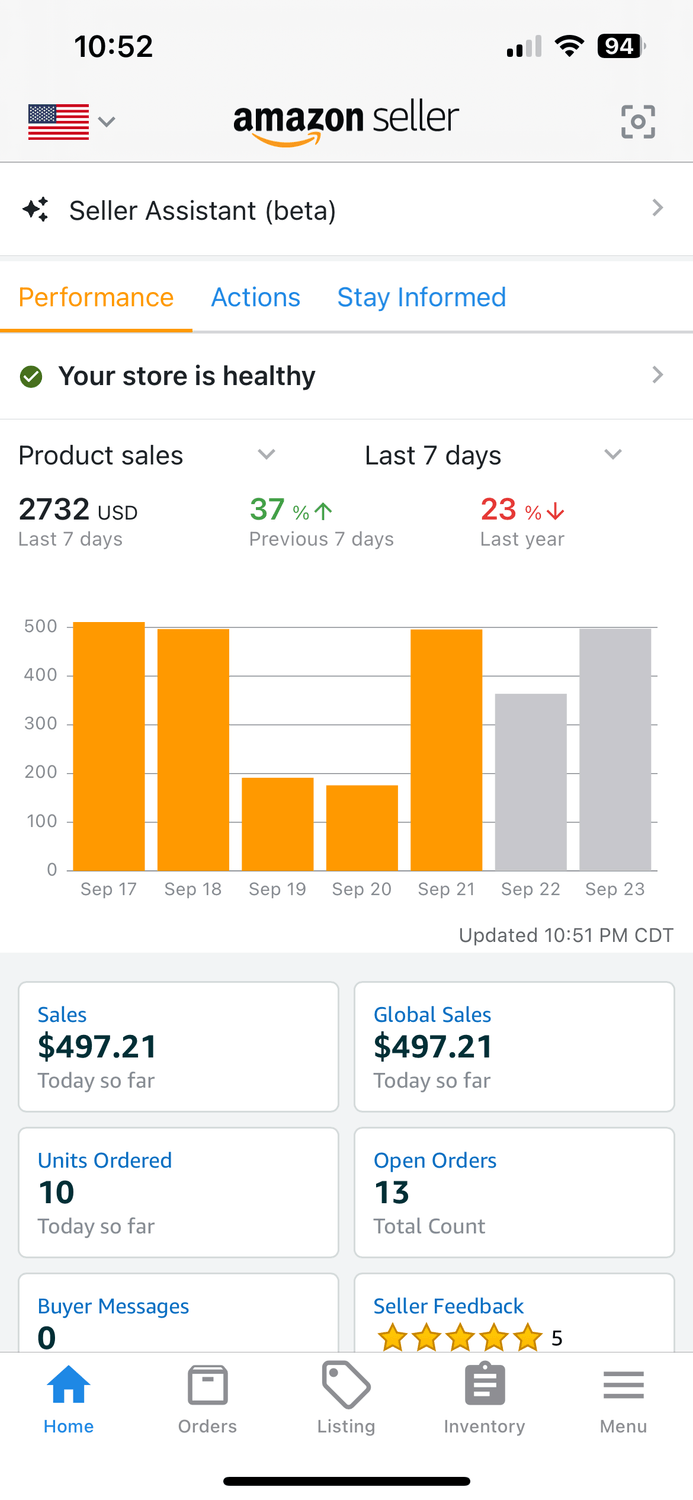The image size is (693, 1500).
Task: Tap the barcode scan camera icon
Action: 638,121
